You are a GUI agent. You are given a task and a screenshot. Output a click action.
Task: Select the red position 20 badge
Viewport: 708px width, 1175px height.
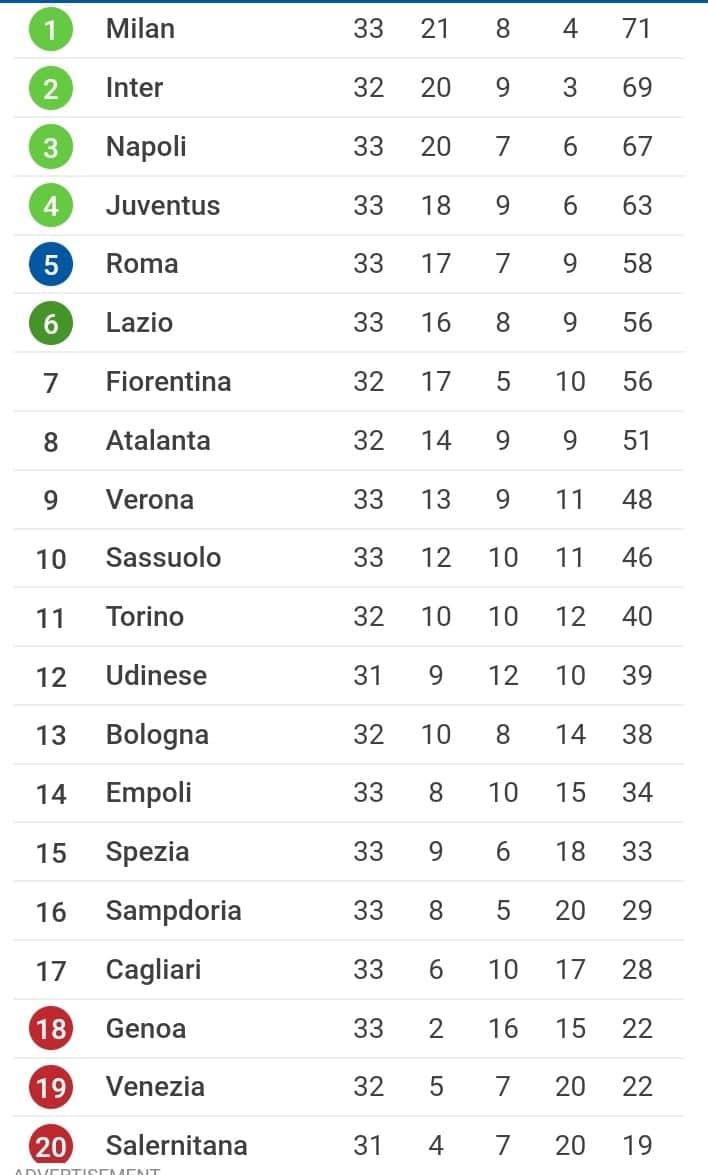[51, 1146]
